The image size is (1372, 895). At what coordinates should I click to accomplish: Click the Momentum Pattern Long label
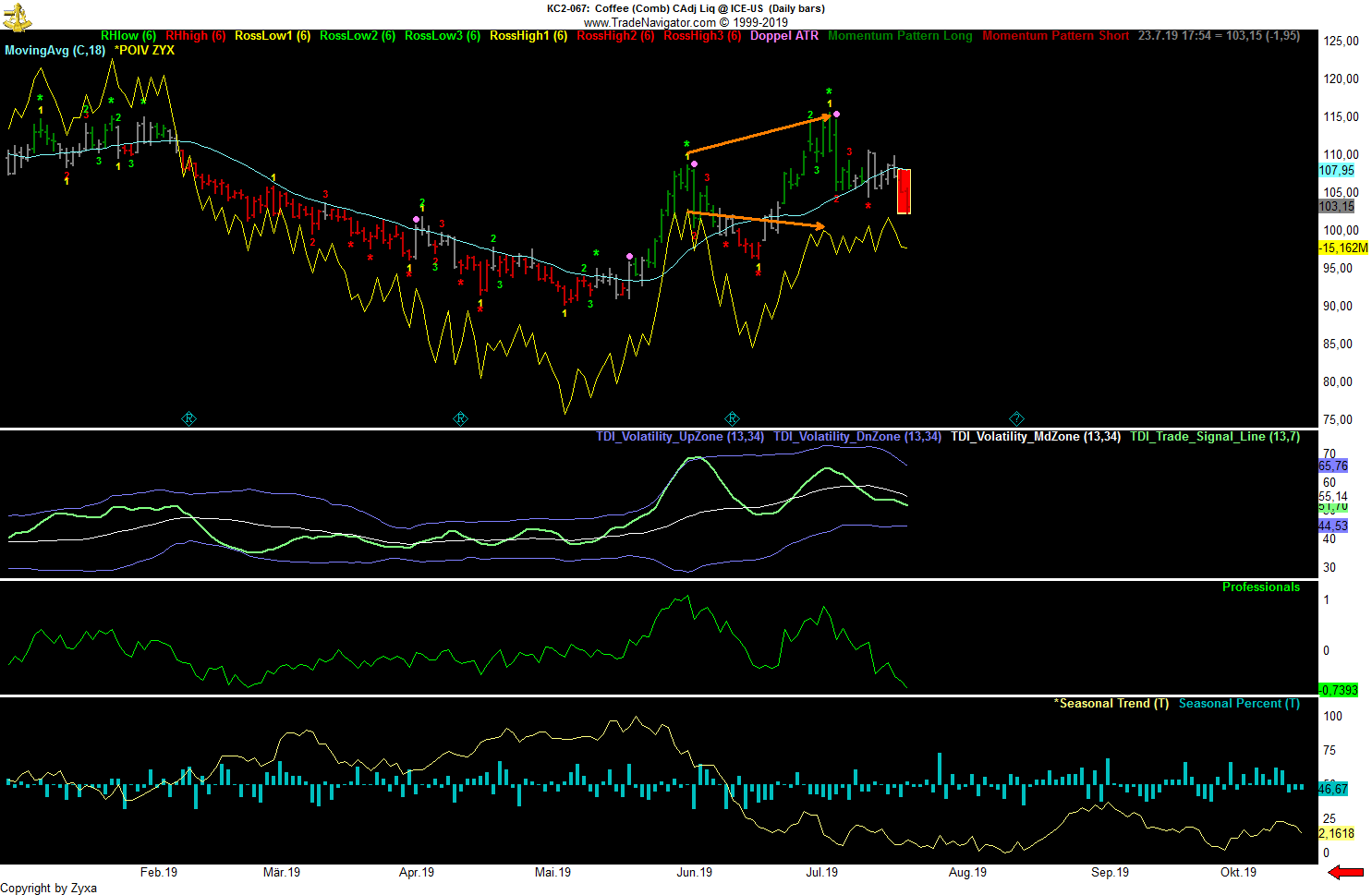(900, 36)
